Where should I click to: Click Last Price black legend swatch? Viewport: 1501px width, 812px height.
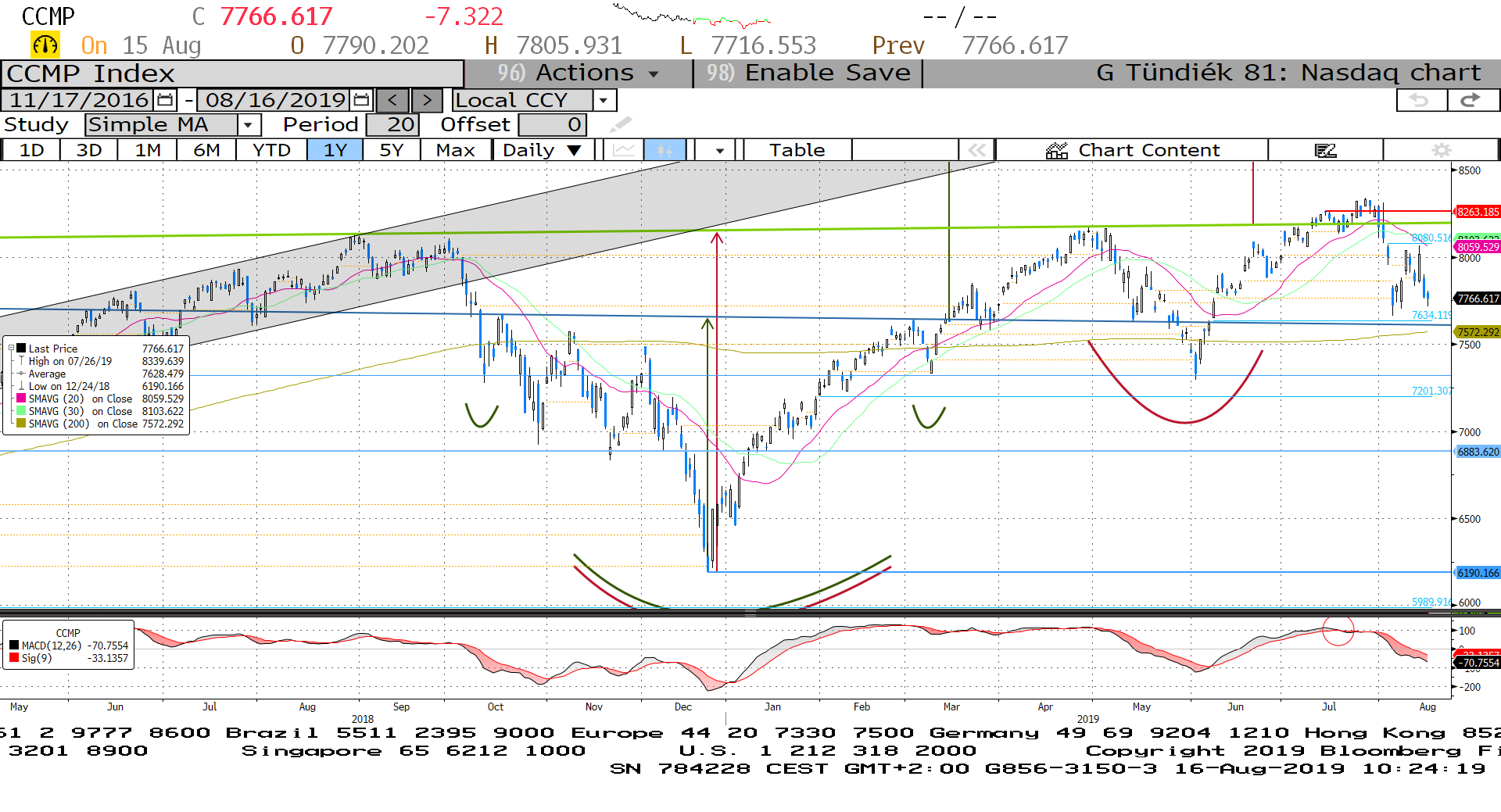[21, 349]
